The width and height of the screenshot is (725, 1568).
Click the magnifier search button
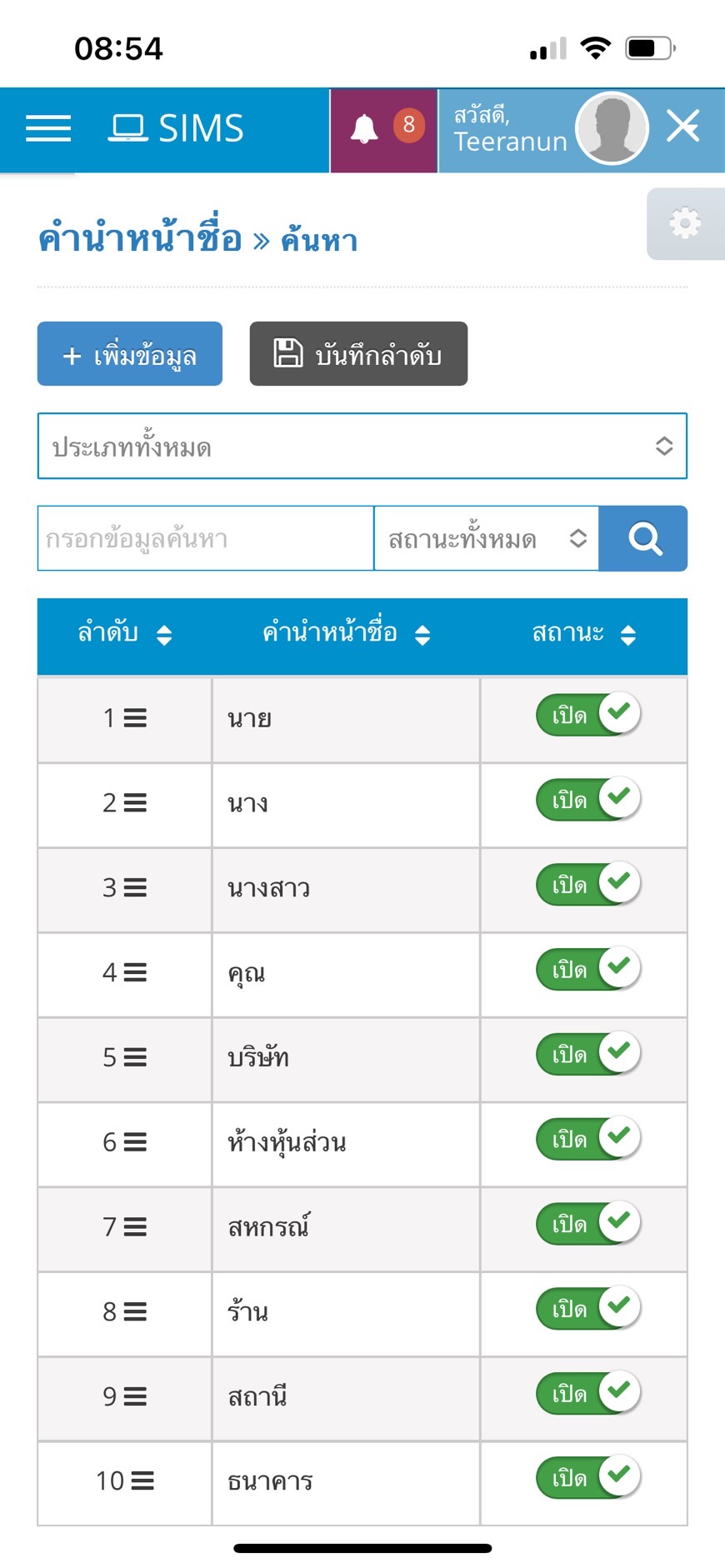(643, 539)
